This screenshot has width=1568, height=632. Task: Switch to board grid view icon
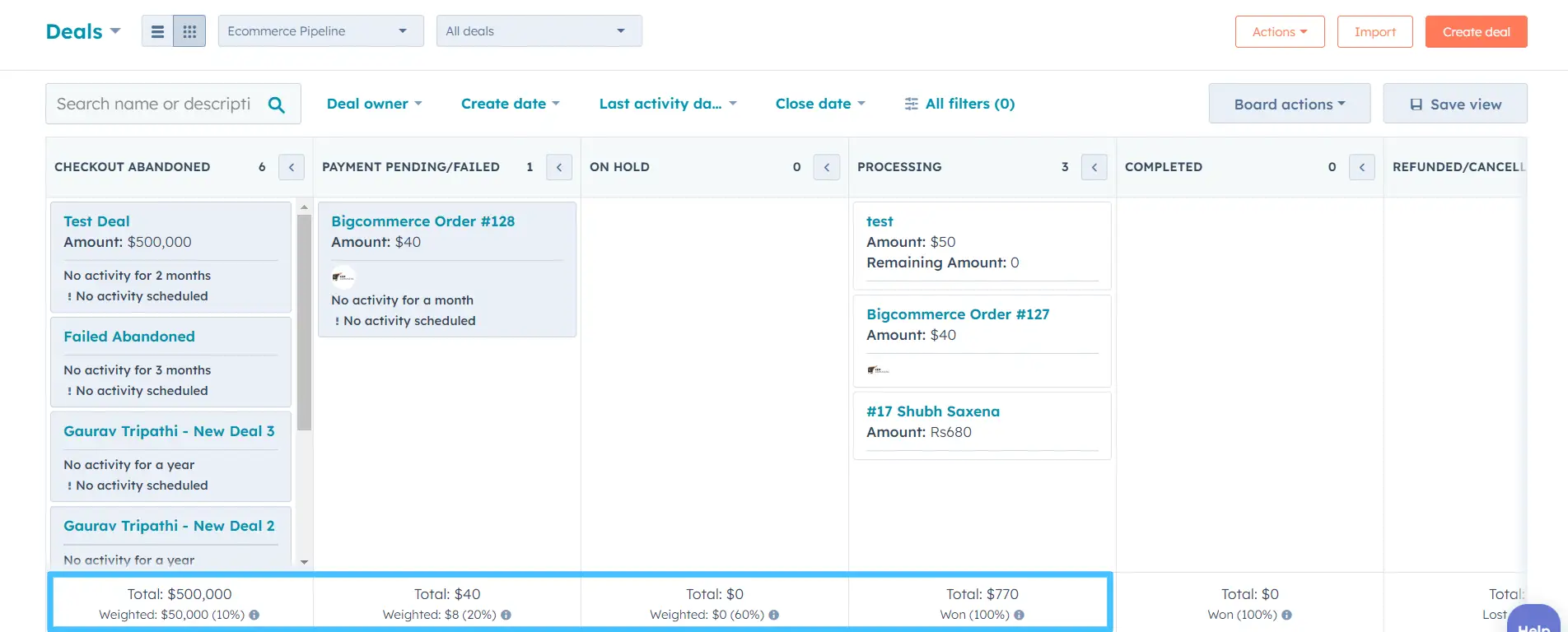[x=189, y=31]
